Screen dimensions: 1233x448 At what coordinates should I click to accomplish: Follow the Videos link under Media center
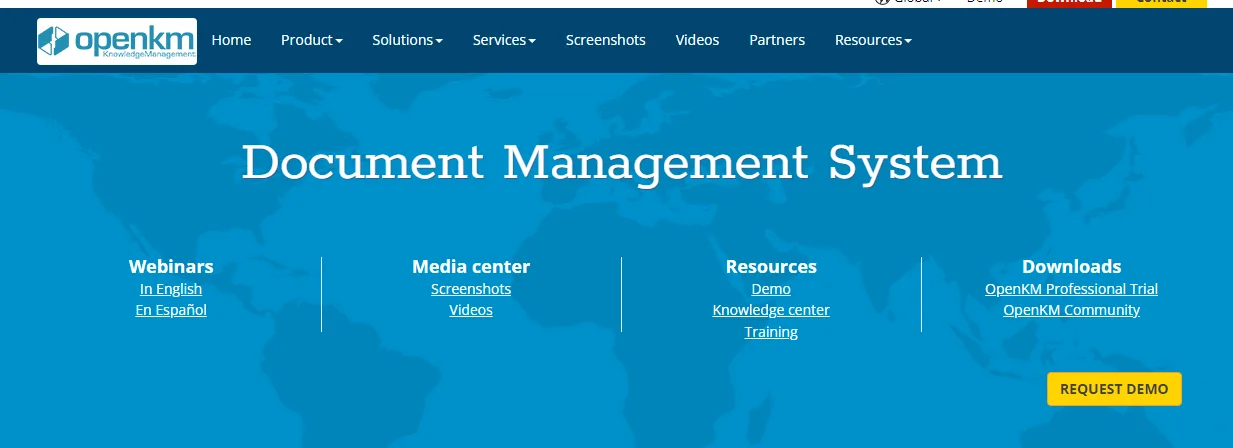point(471,310)
